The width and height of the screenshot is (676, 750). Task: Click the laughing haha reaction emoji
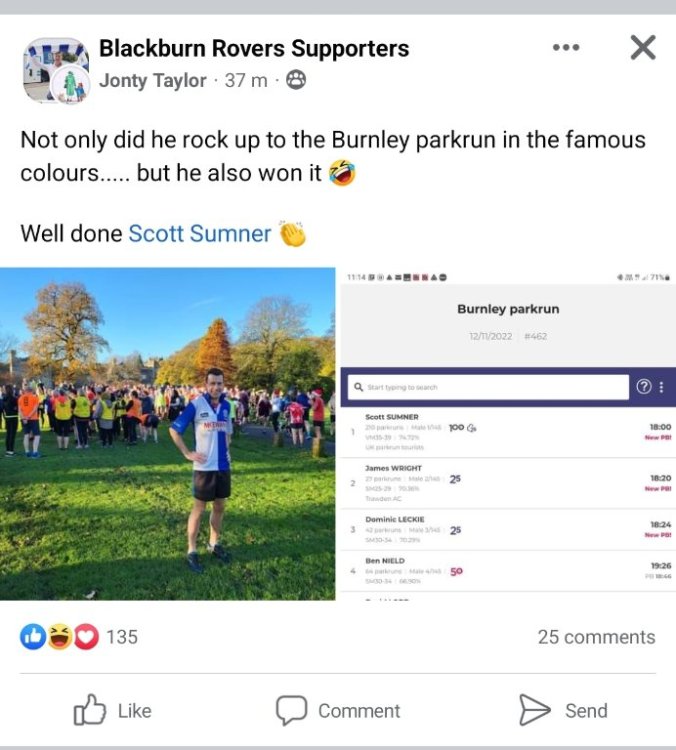pyautogui.click(x=59, y=637)
